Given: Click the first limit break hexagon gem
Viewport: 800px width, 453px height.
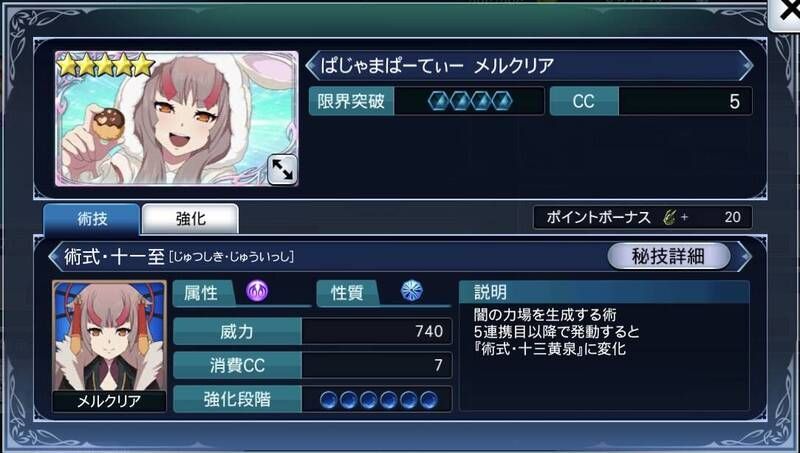Looking at the screenshot, I should click(x=438, y=101).
